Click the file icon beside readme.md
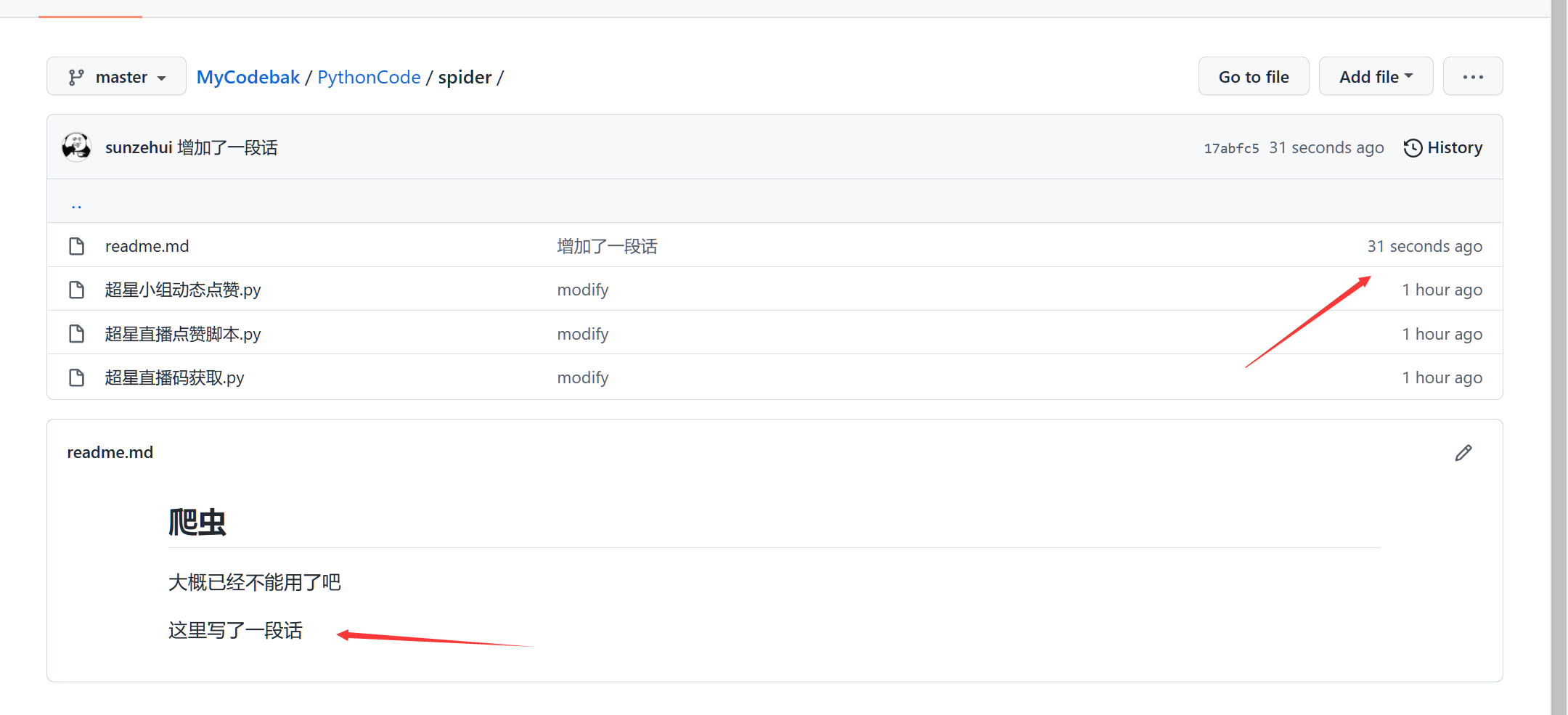The image size is (1568, 715). [76, 246]
